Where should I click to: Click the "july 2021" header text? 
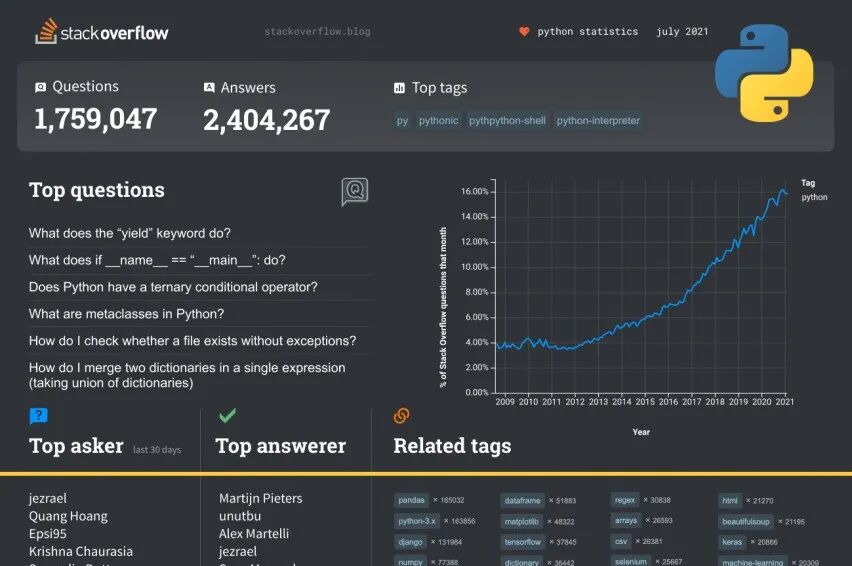click(682, 32)
